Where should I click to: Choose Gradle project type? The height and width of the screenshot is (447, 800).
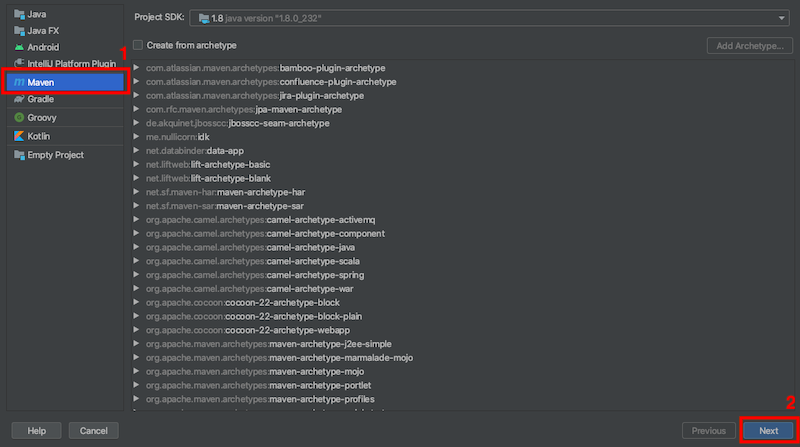coord(65,99)
